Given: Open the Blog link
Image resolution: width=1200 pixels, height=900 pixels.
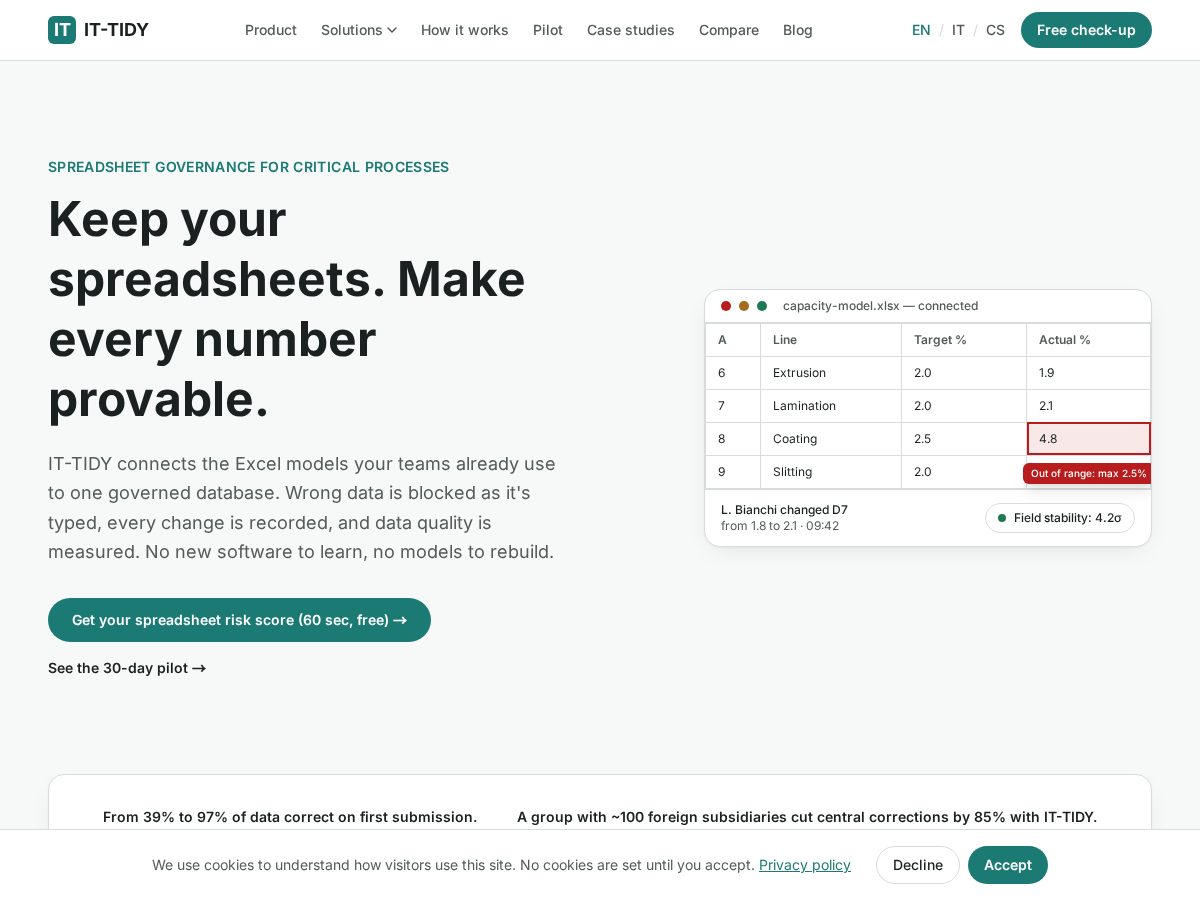Looking at the screenshot, I should point(798,30).
